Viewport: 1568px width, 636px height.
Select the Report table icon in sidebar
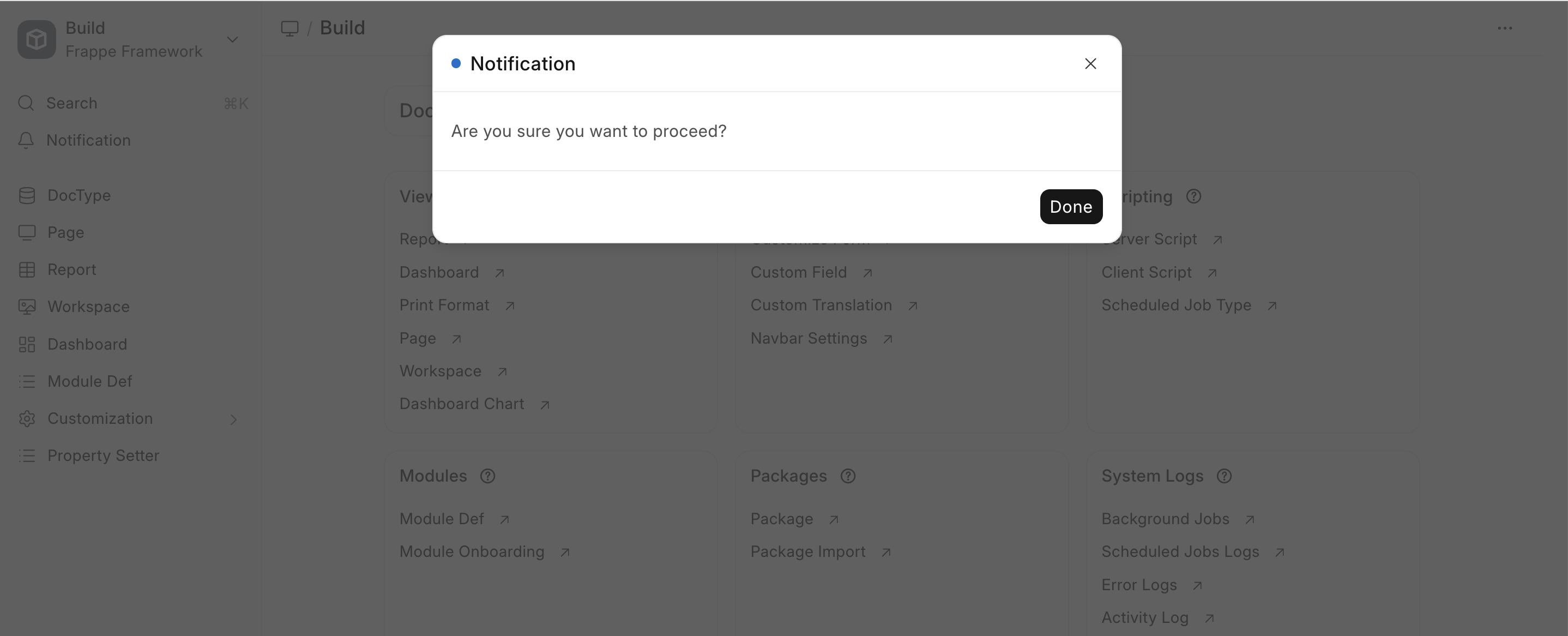point(27,270)
